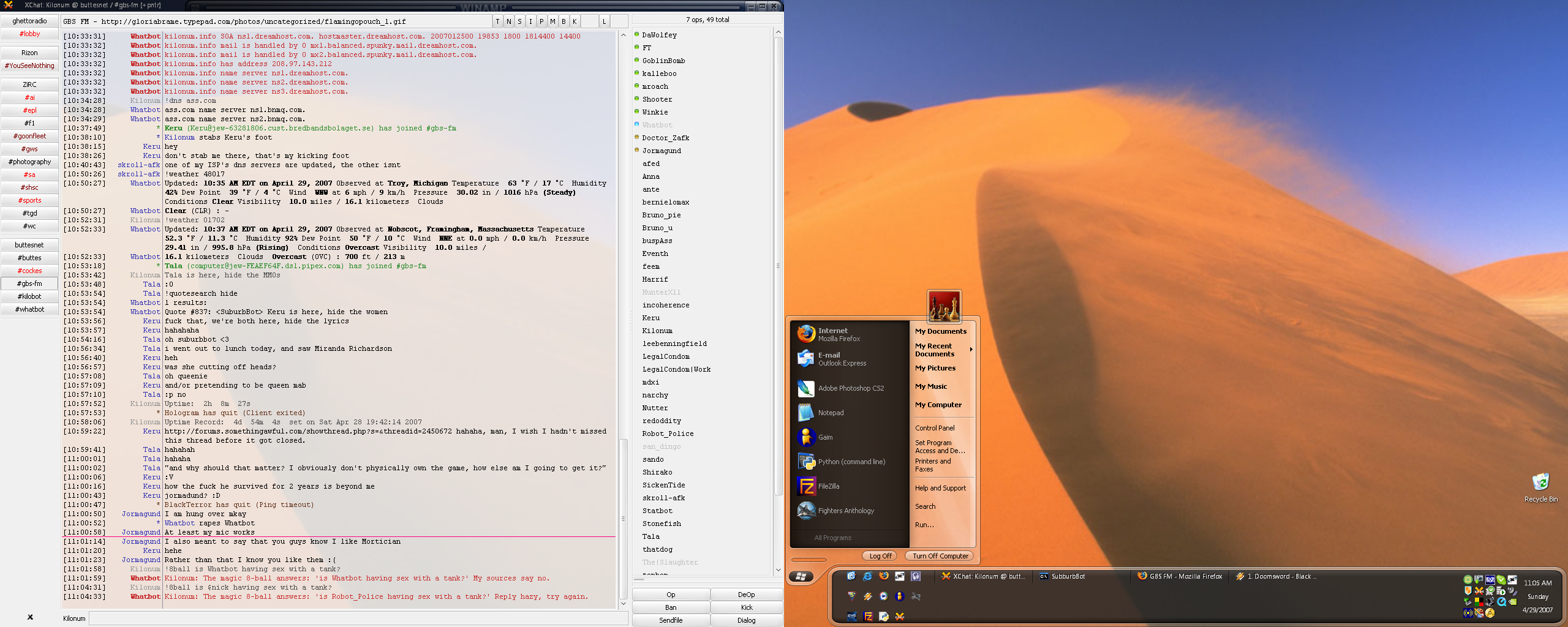1568x627 pixels.
Task: Click the Kick button
Action: [x=746, y=607]
